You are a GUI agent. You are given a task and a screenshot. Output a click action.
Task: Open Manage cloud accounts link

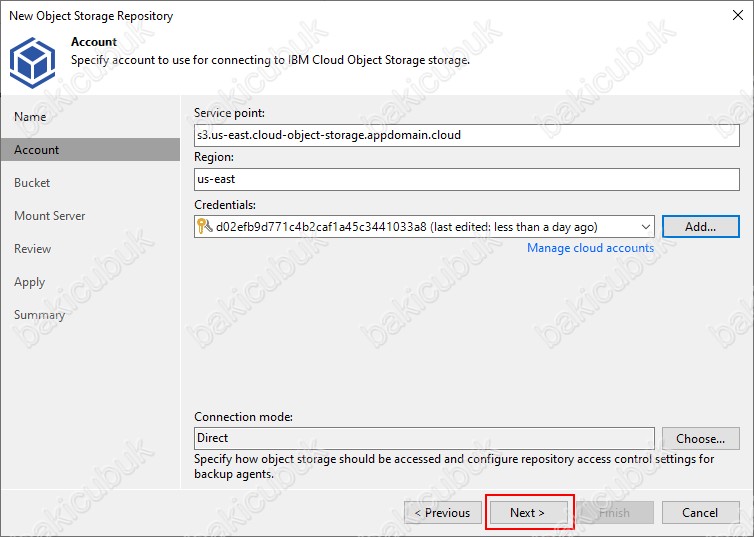(590, 248)
